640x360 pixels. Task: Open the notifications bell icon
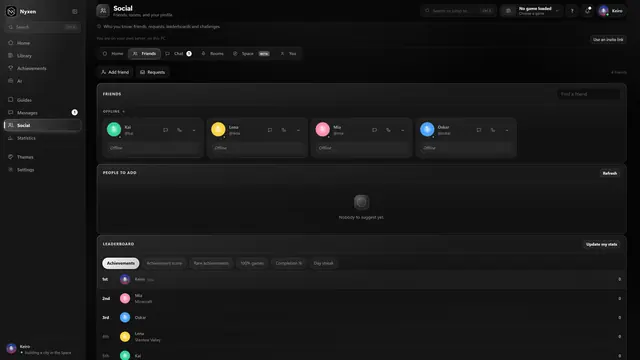[x=588, y=11]
